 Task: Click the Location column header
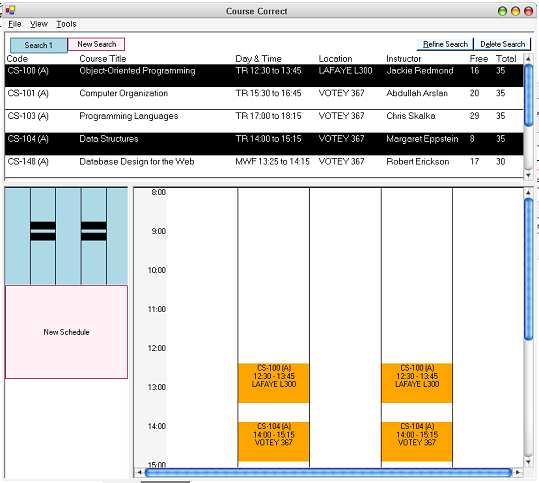(335, 59)
